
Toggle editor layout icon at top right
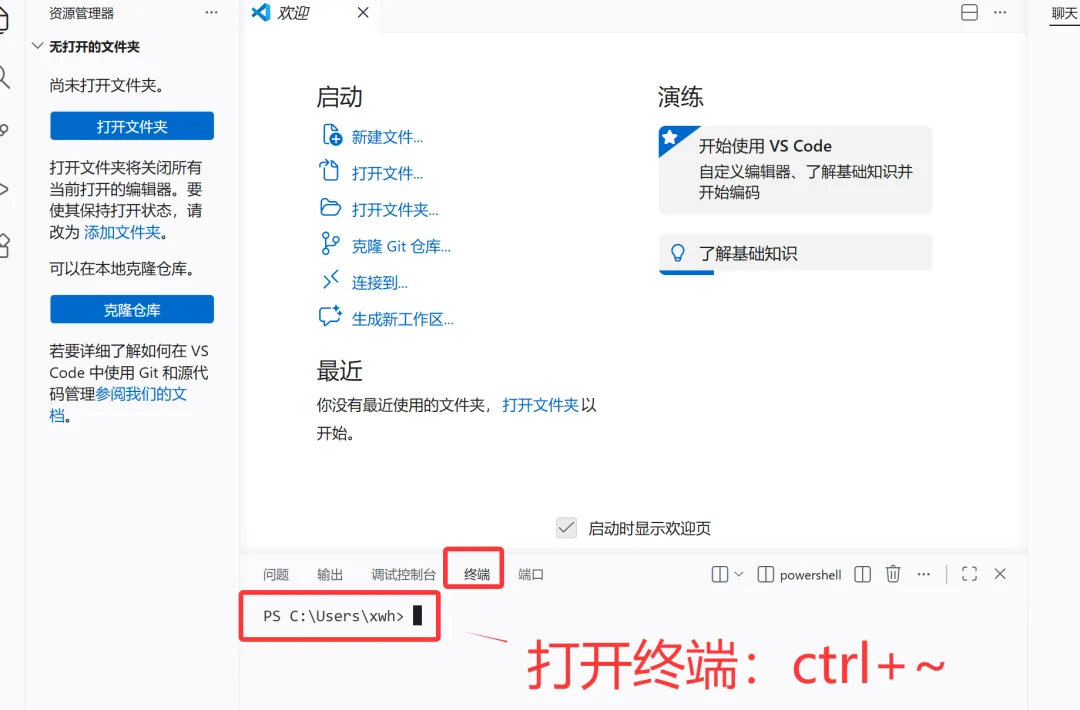click(969, 12)
